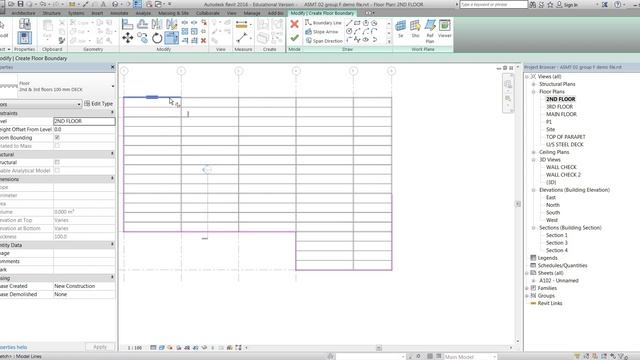Toggle the Structural checkbox
The width and height of the screenshot is (640, 360).
tap(57, 162)
